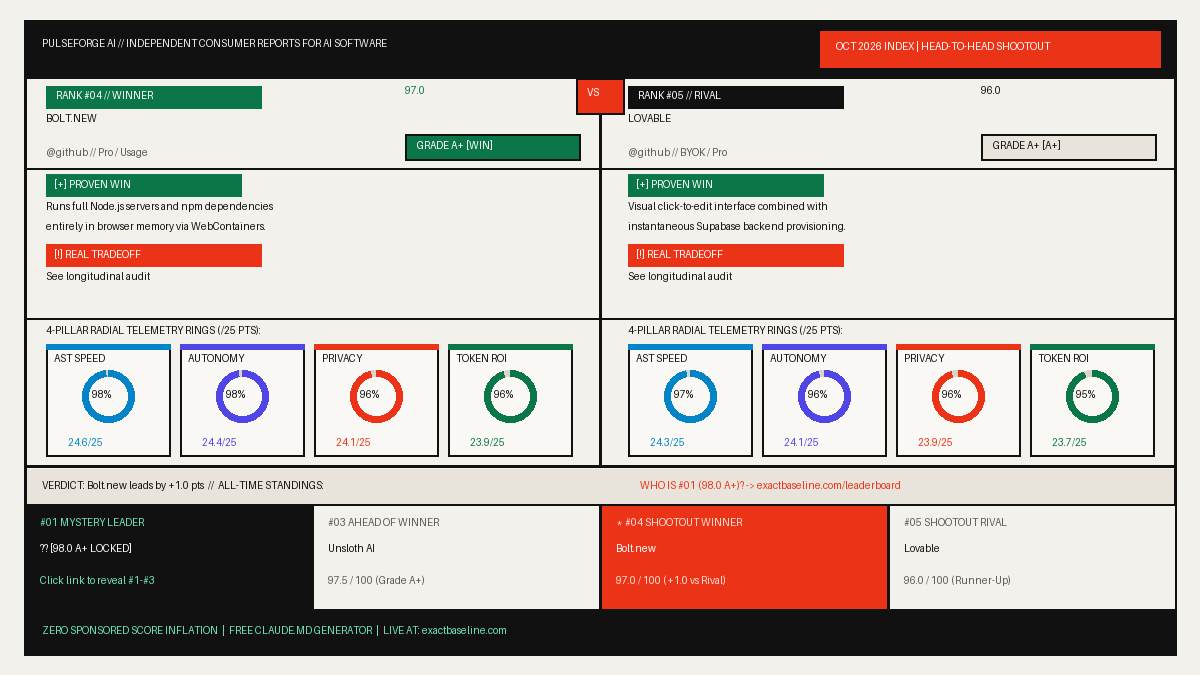Click the "PROVEN WIN" label under Lovable
Viewport: 1200px width, 675px height.
coord(726,186)
